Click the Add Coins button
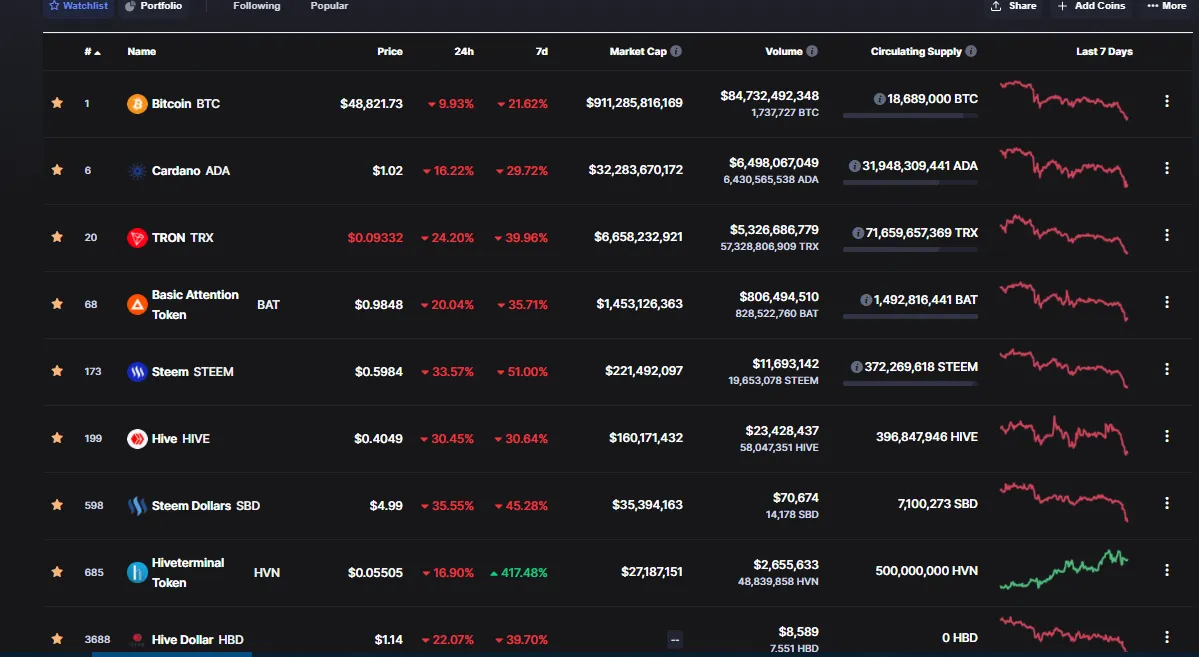Screen dimensions: 1199x657 coord(1092,6)
